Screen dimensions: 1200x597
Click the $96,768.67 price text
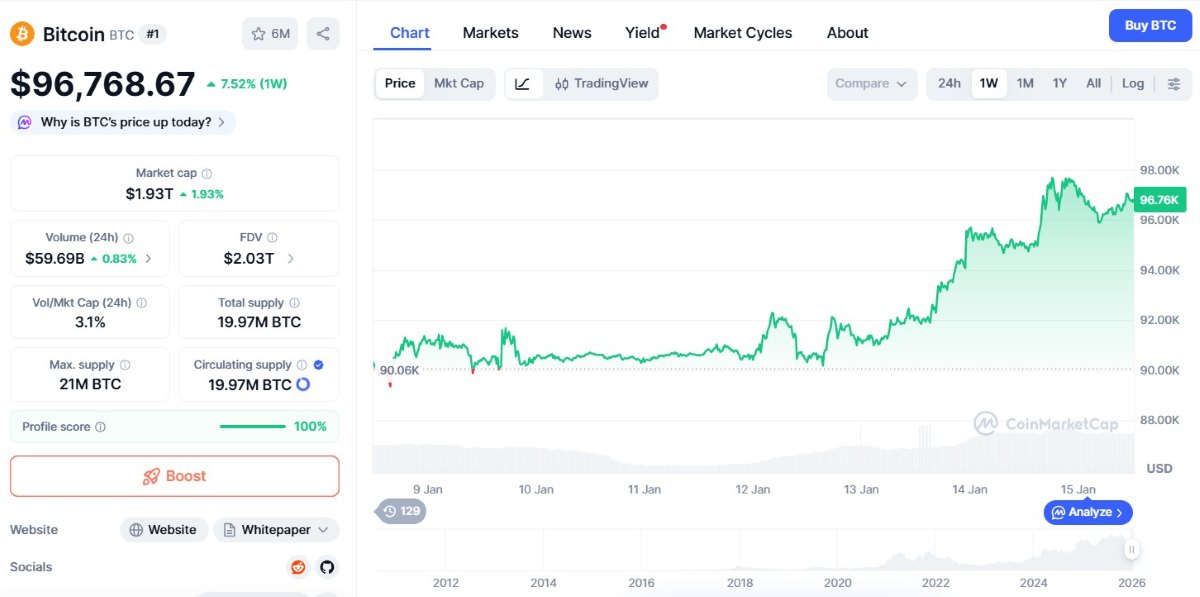pos(103,84)
